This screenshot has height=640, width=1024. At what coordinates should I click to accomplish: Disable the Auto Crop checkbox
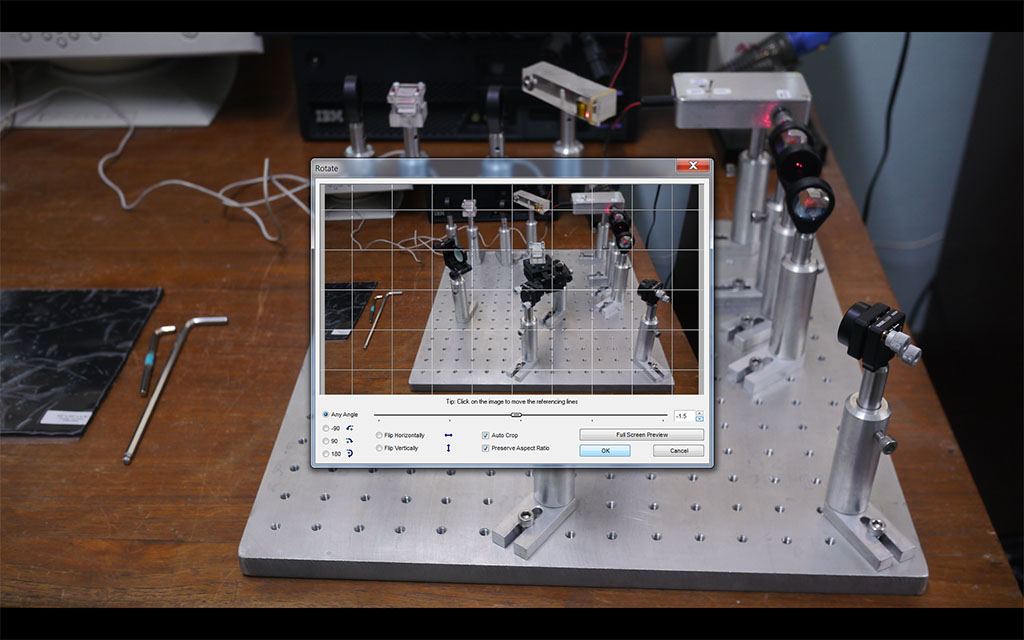click(x=486, y=435)
